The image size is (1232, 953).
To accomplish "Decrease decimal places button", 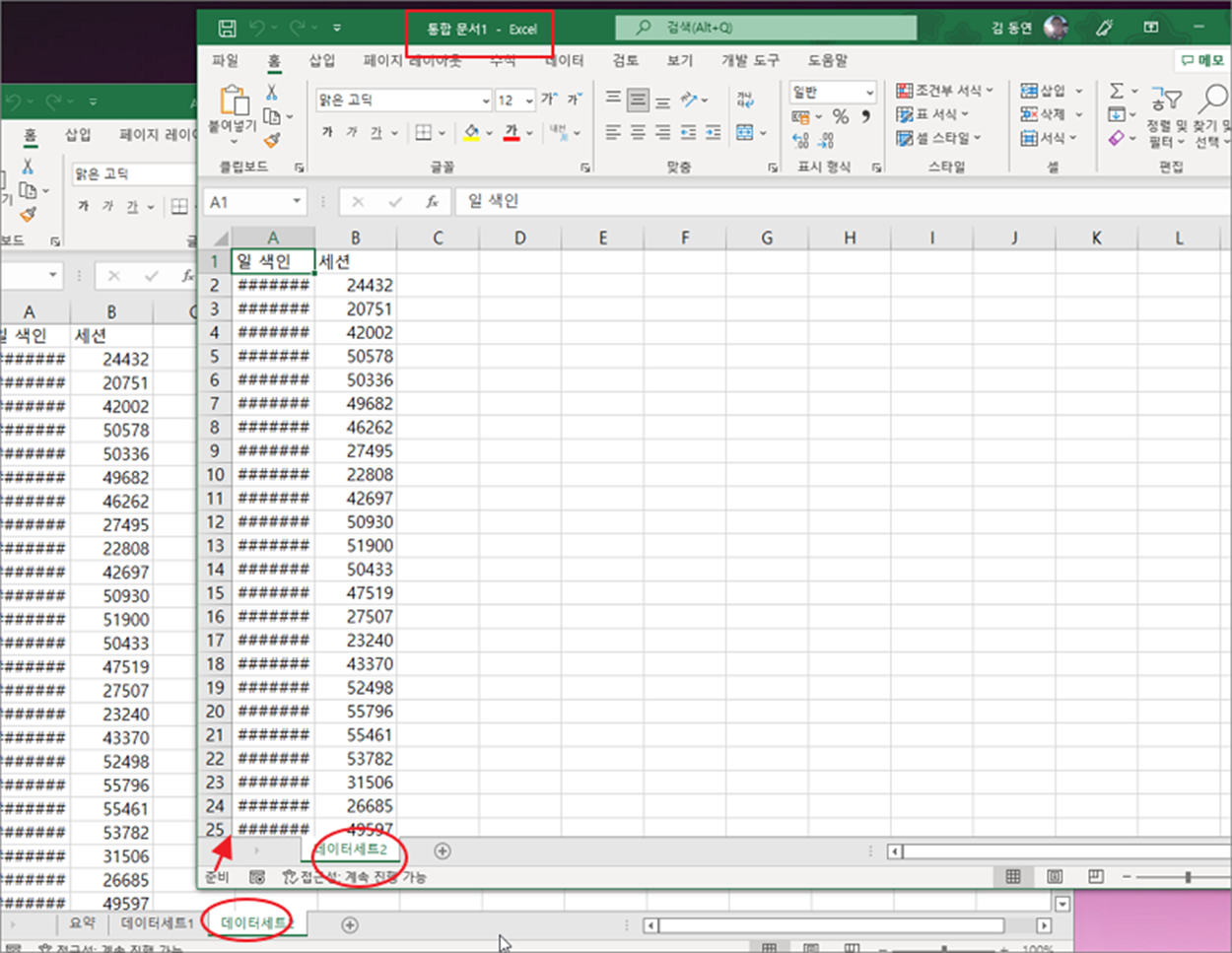I will pos(826,140).
